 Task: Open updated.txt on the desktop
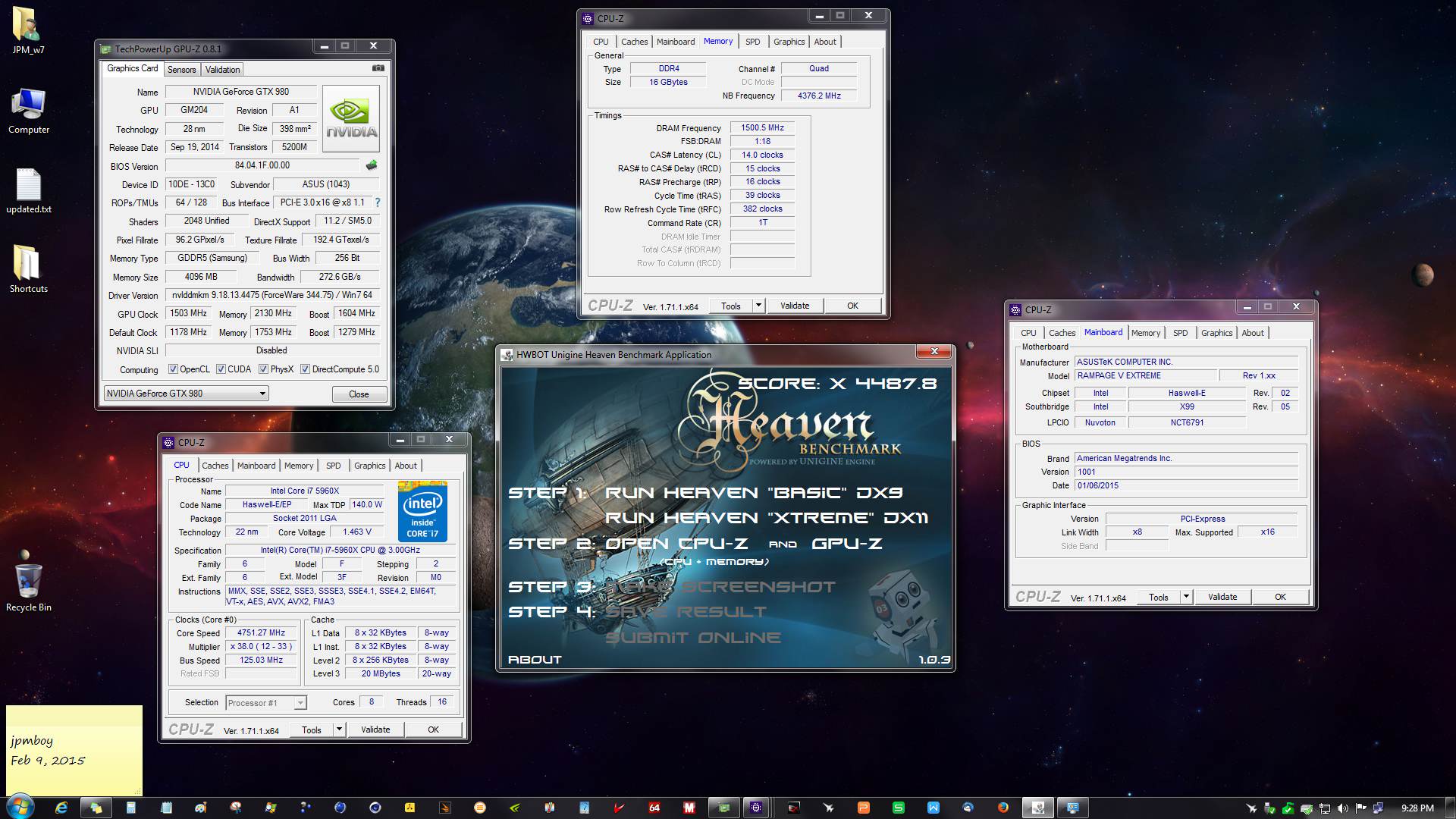pos(28,191)
